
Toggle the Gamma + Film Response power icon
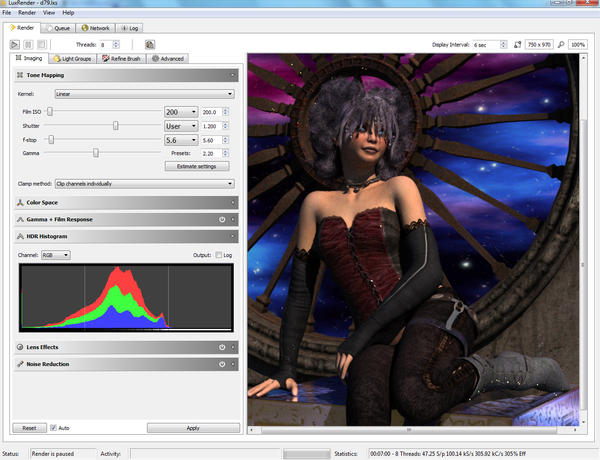point(221,219)
